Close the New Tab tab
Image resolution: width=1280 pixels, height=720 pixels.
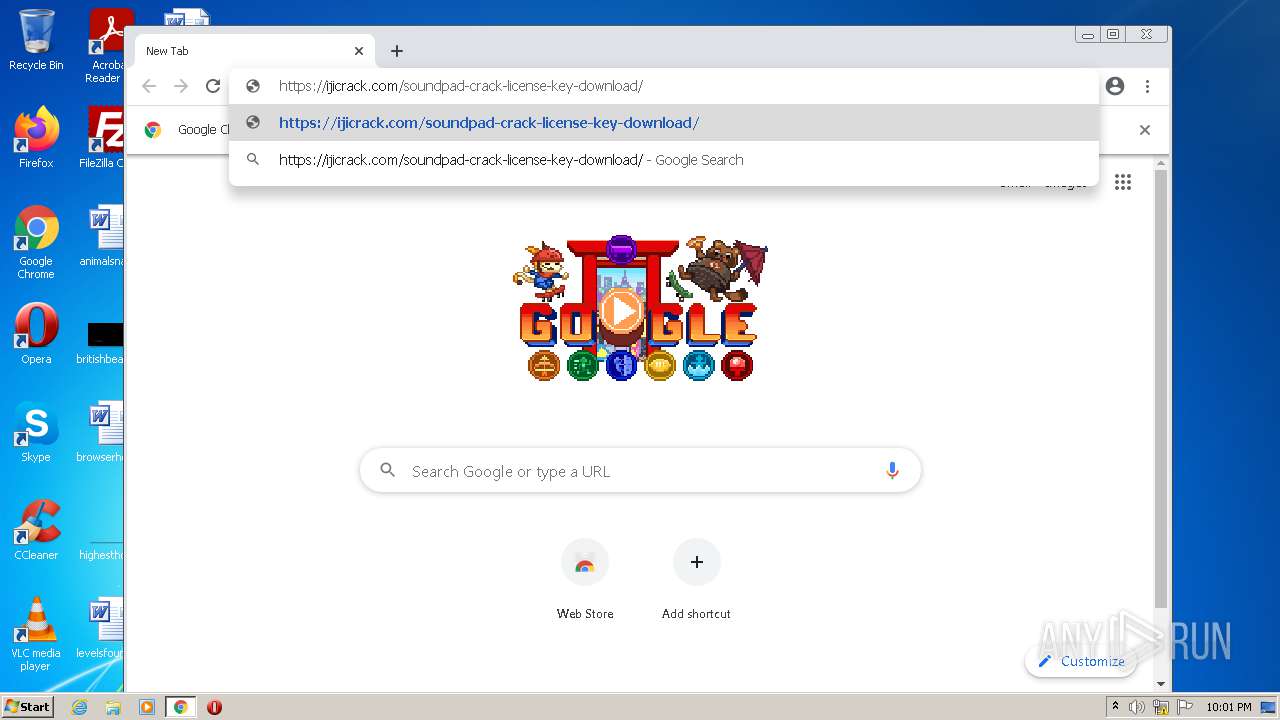pyautogui.click(x=359, y=51)
